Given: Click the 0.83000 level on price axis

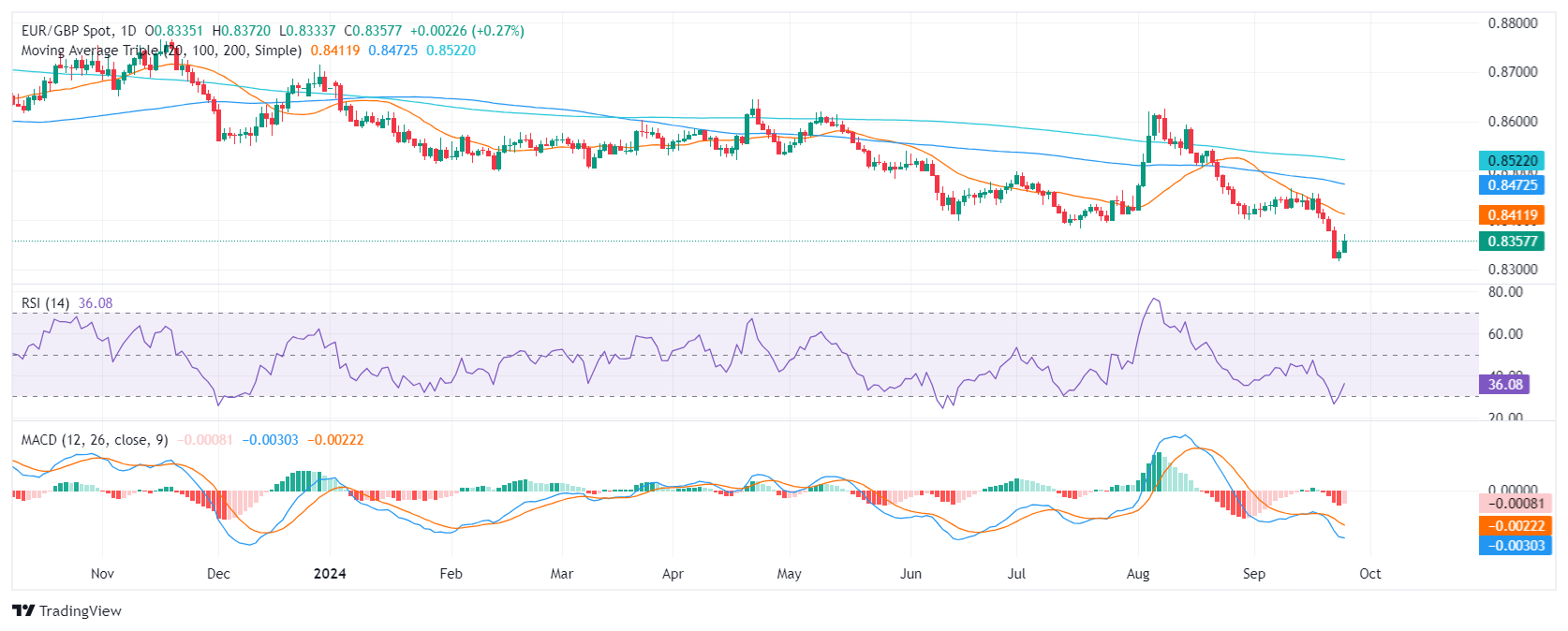Looking at the screenshot, I should pos(1513,270).
